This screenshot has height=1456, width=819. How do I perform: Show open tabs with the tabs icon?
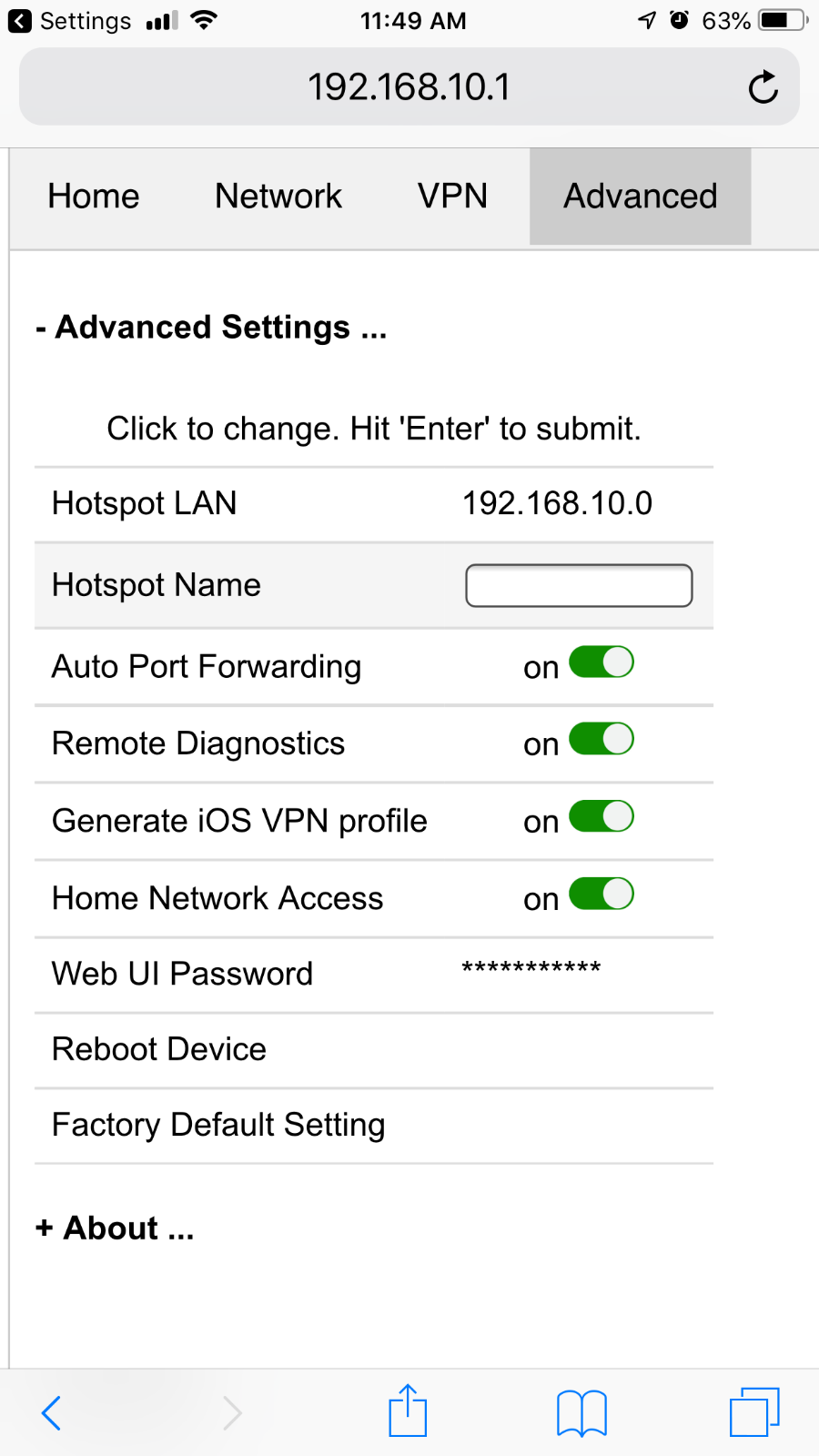coord(754,1411)
